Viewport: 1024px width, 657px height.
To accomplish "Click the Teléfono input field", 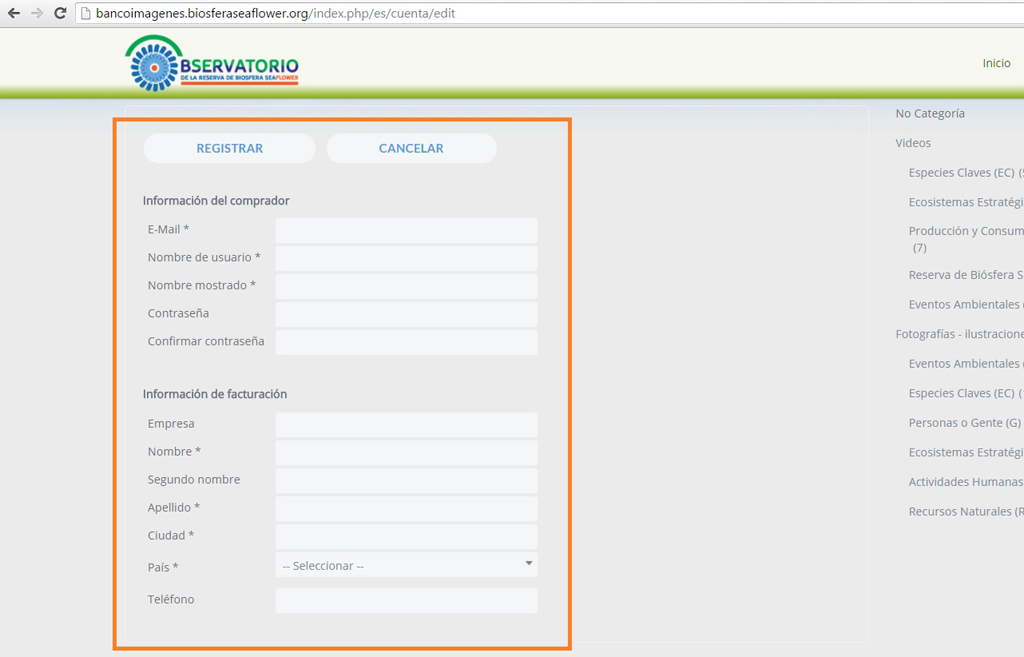I will (406, 600).
